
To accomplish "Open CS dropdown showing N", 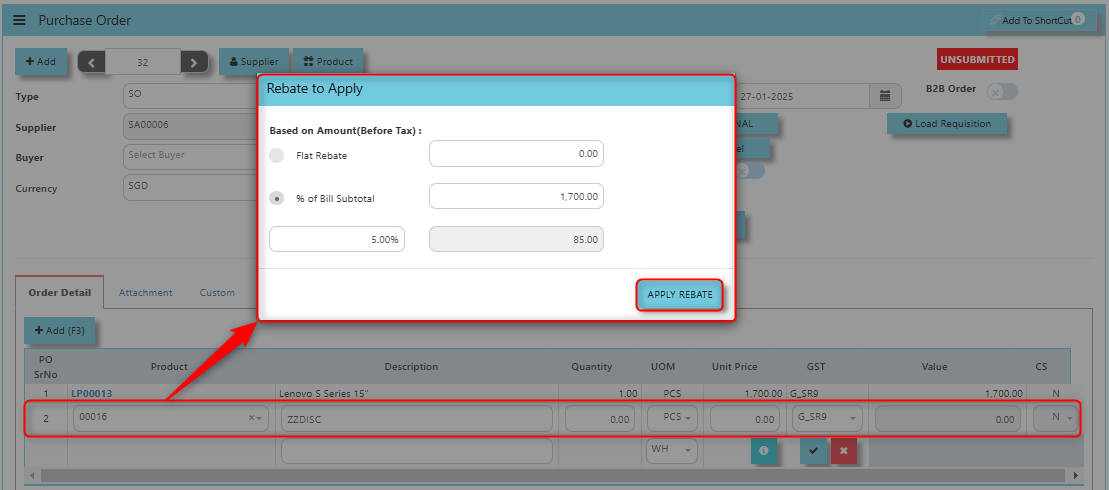I will (x=1056, y=419).
